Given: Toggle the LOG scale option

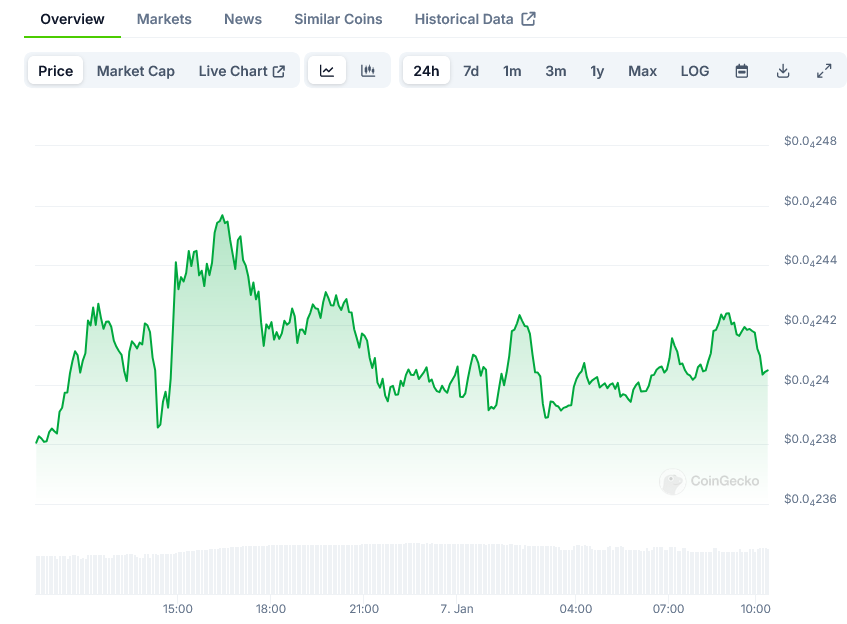Looking at the screenshot, I should tap(694, 71).
